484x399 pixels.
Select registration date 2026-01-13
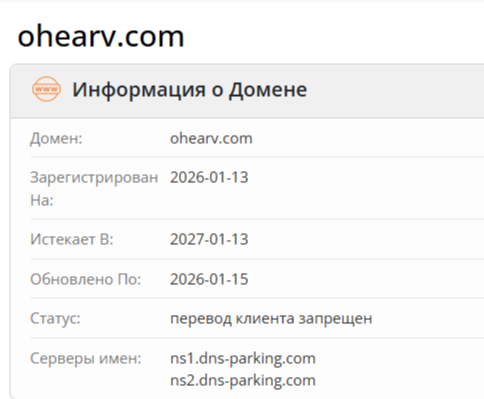pyautogui.click(x=209, y=177)
